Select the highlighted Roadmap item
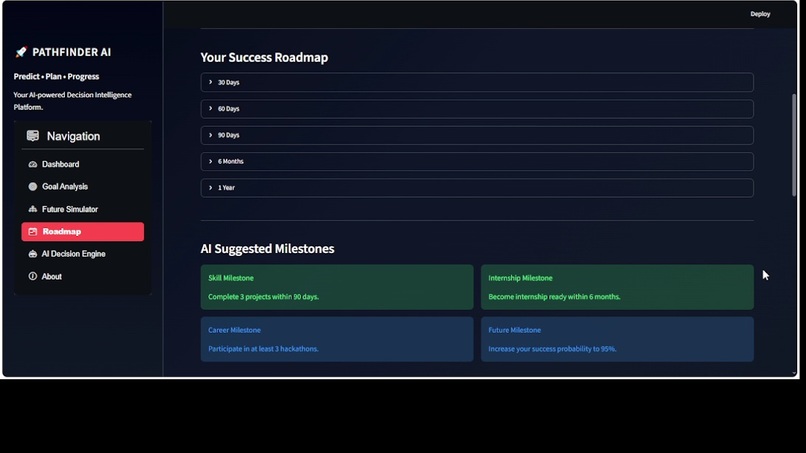Screen dimensions: 806x453 (83, 232)
